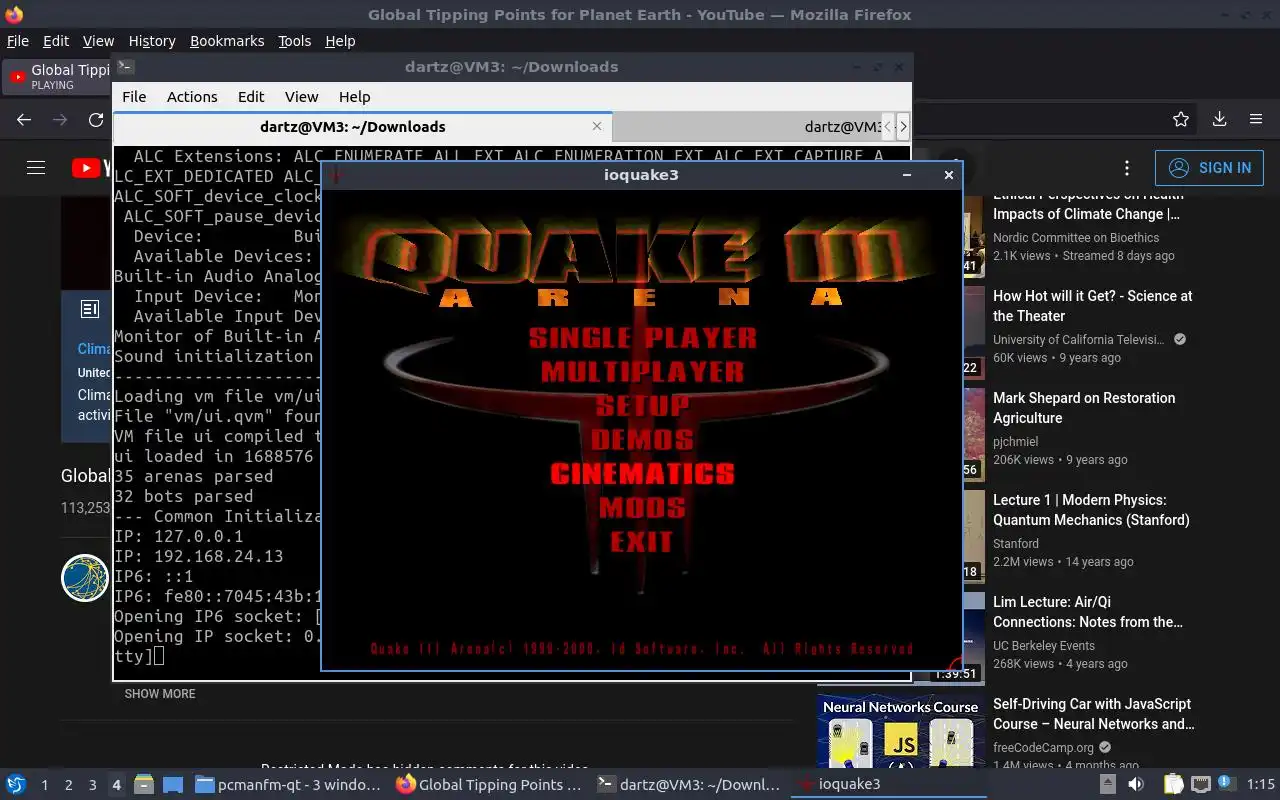1280x800 pixels.
Task: Open Firefox Bookmarks menu
Action: click(x=227, y=41)
